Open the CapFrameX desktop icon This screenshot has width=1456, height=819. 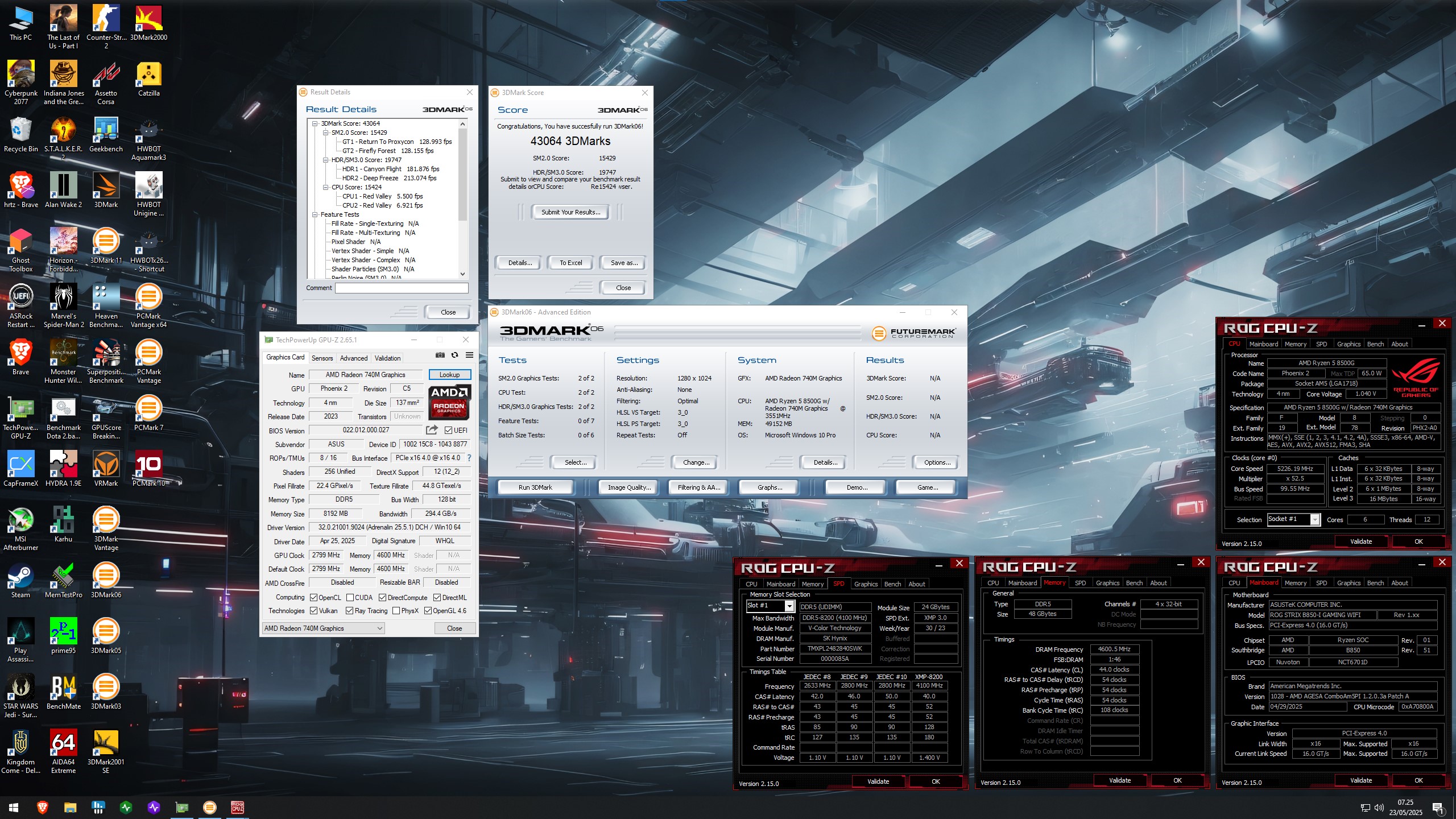click(21, 469)
